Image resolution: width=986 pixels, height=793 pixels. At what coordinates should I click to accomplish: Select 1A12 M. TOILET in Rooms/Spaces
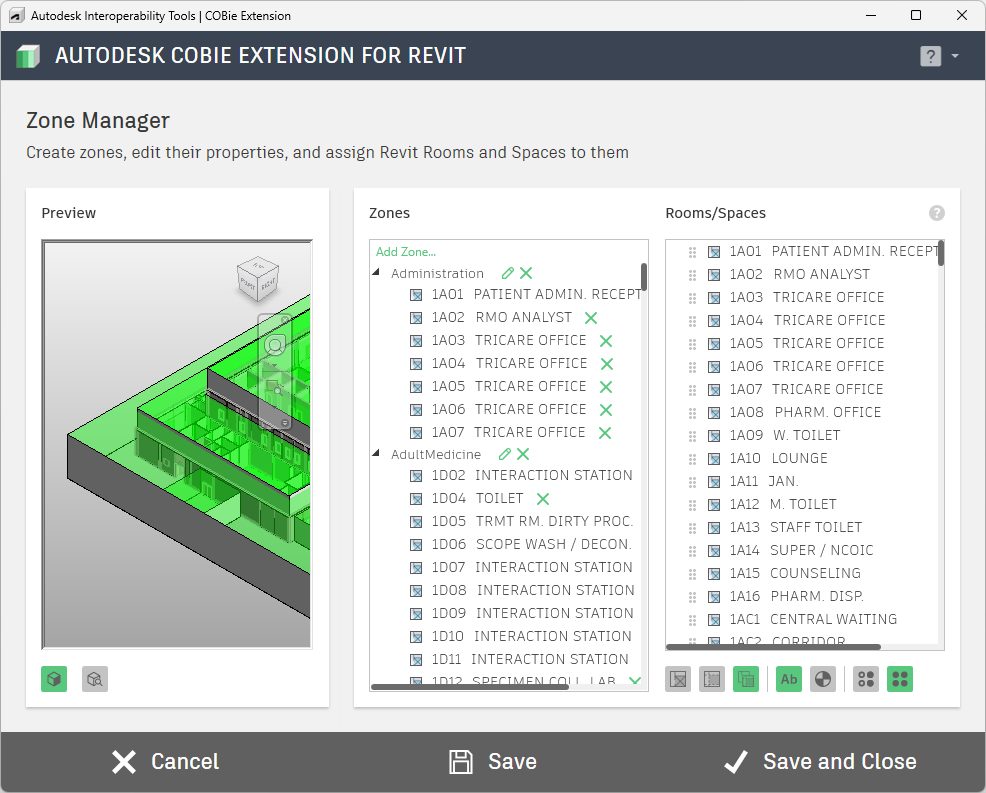click(773, 505)
